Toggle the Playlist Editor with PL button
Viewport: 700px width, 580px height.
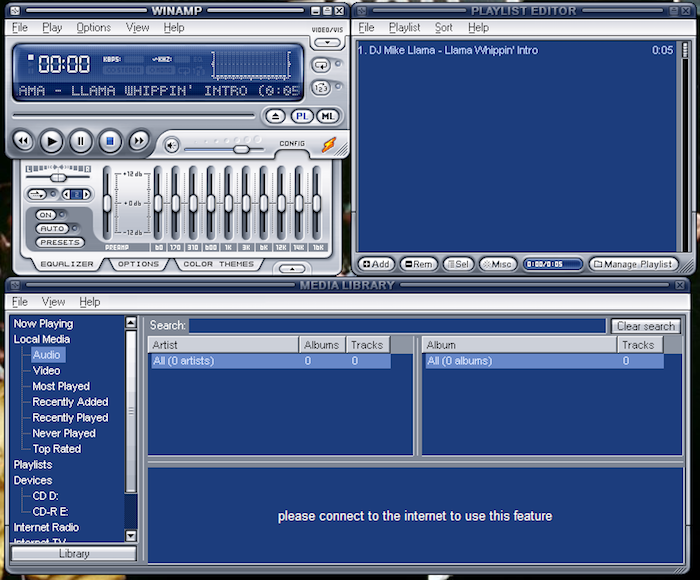tap(302, 117)
